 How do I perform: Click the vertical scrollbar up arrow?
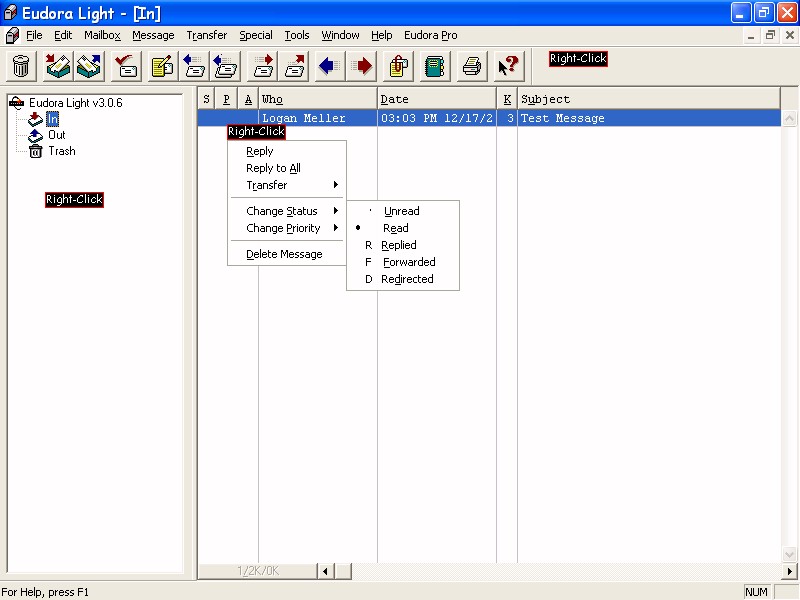click(x=789, y=118)
